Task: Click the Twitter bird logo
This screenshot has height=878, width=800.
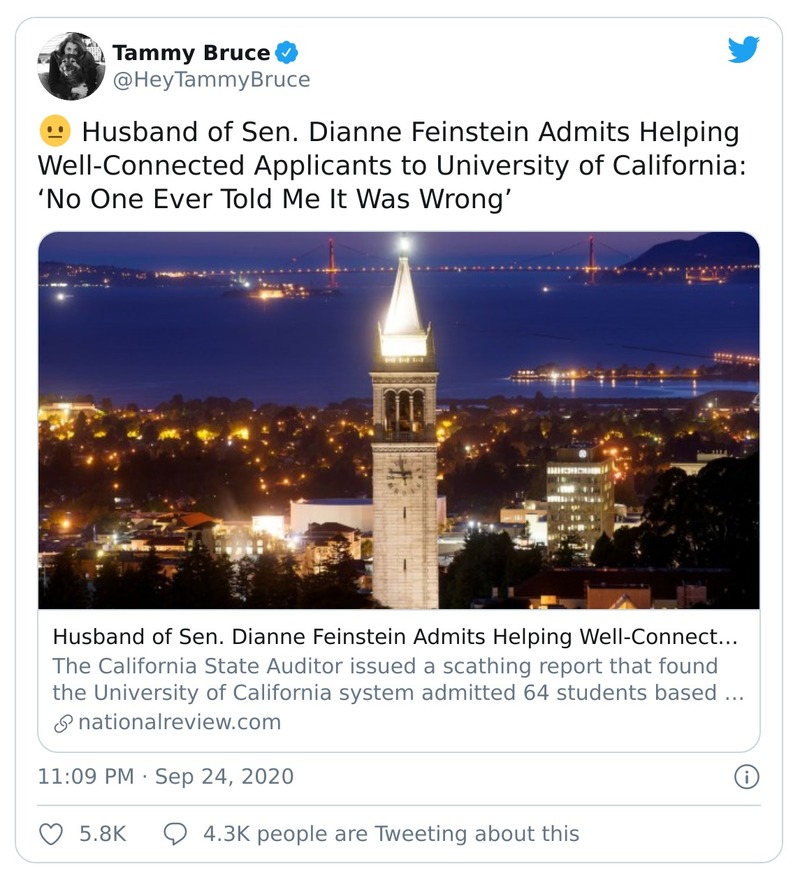Action: pyautogui.click(x=743, y=50)
